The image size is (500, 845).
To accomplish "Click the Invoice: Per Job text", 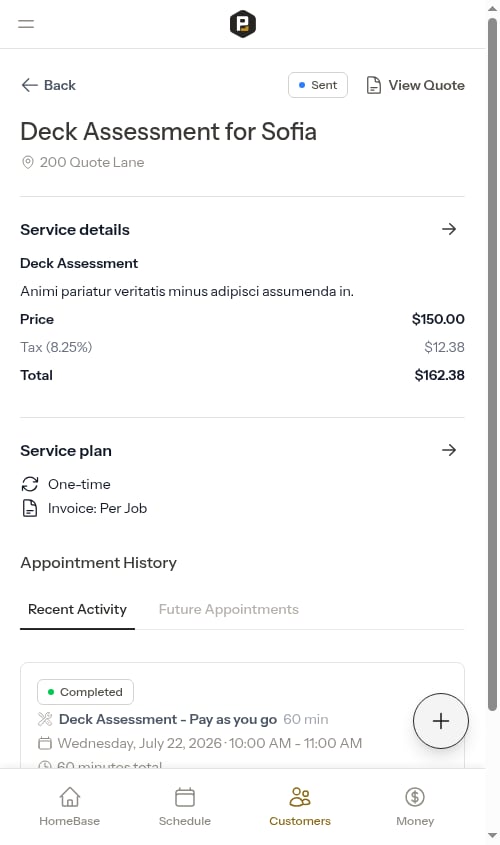I will [98, 508].
